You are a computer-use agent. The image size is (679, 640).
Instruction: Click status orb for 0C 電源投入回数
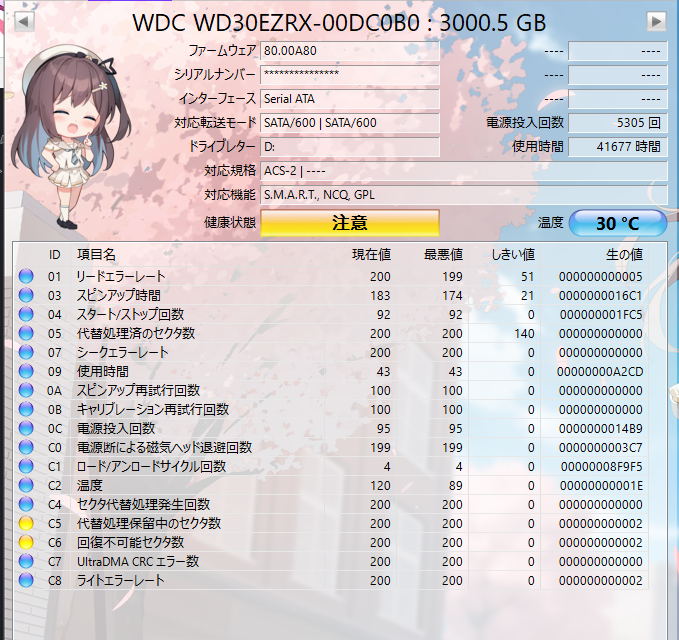click(x=26, y=429)
